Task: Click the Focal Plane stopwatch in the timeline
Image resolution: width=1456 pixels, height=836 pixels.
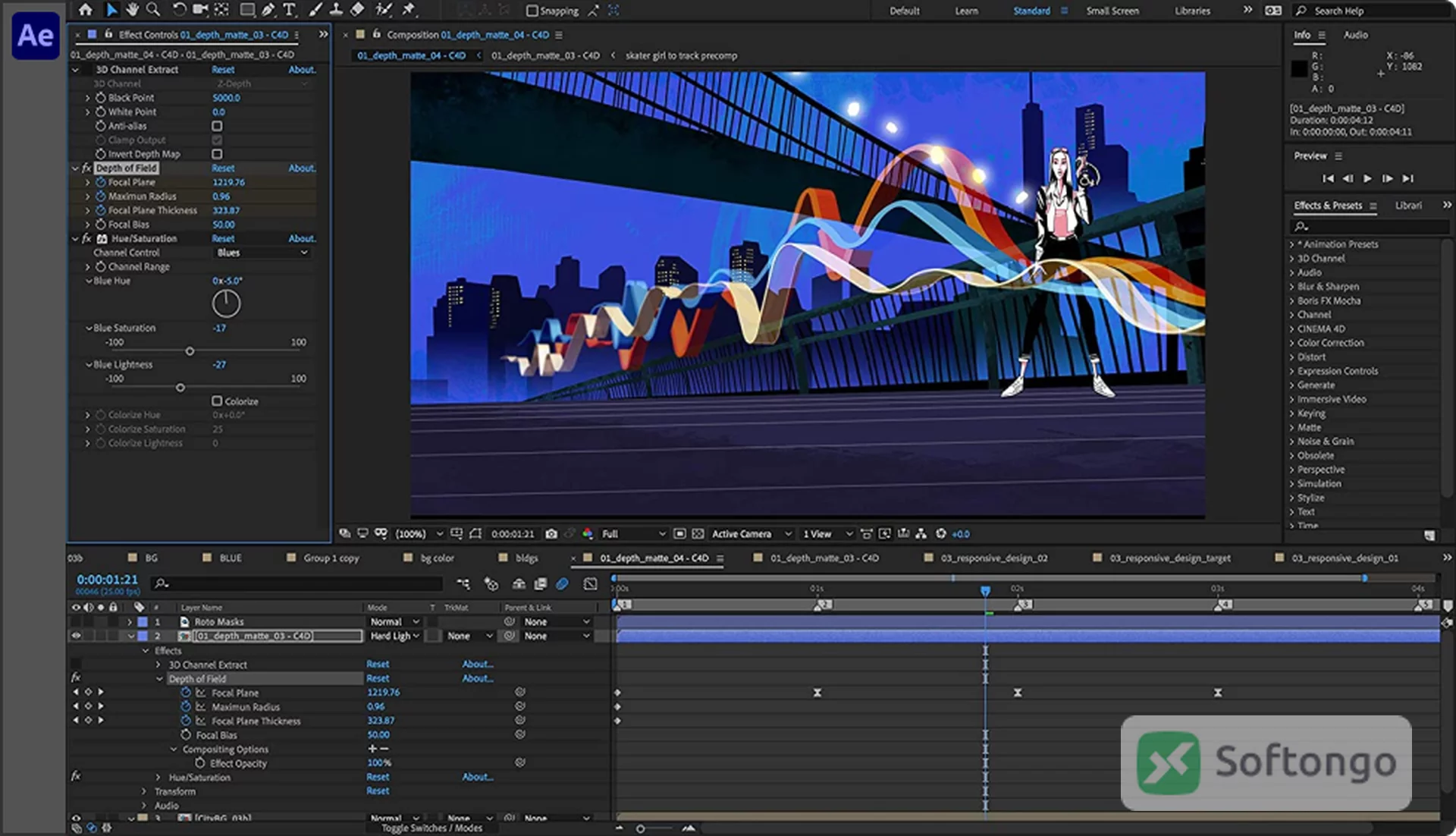Action: tap(186, 693)
